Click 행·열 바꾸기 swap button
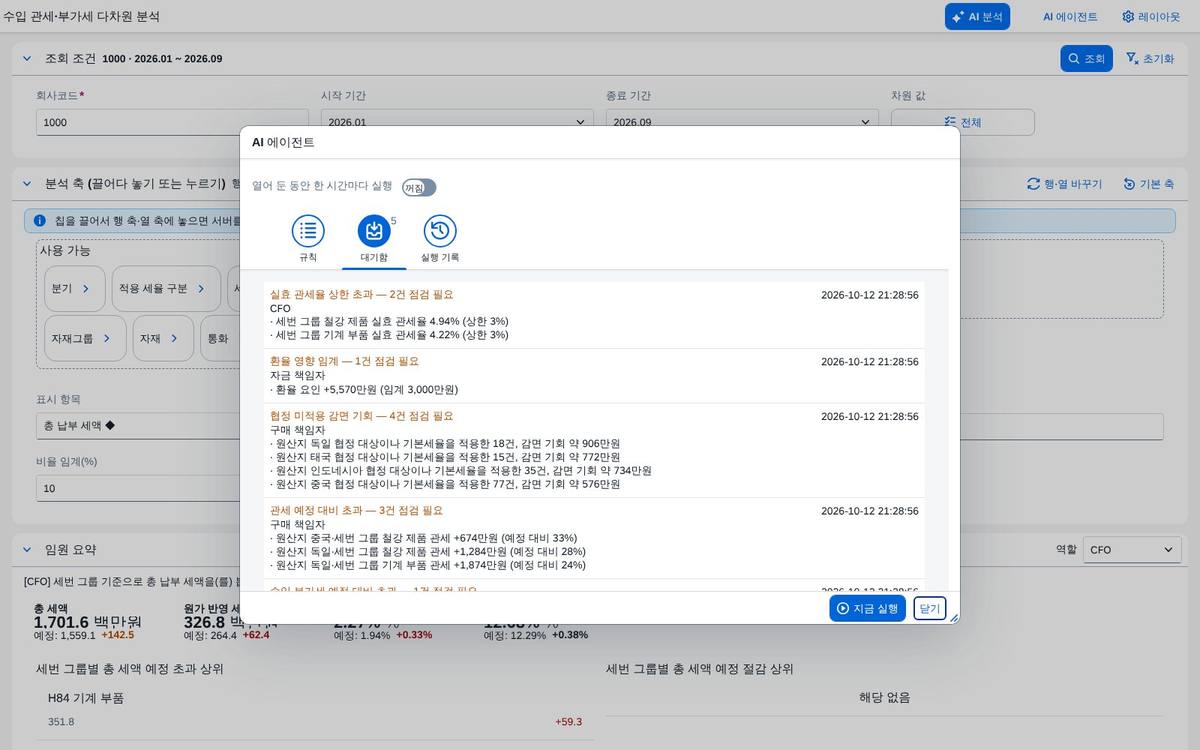This screenshot has width=1200, height=750. [1064, 184]
